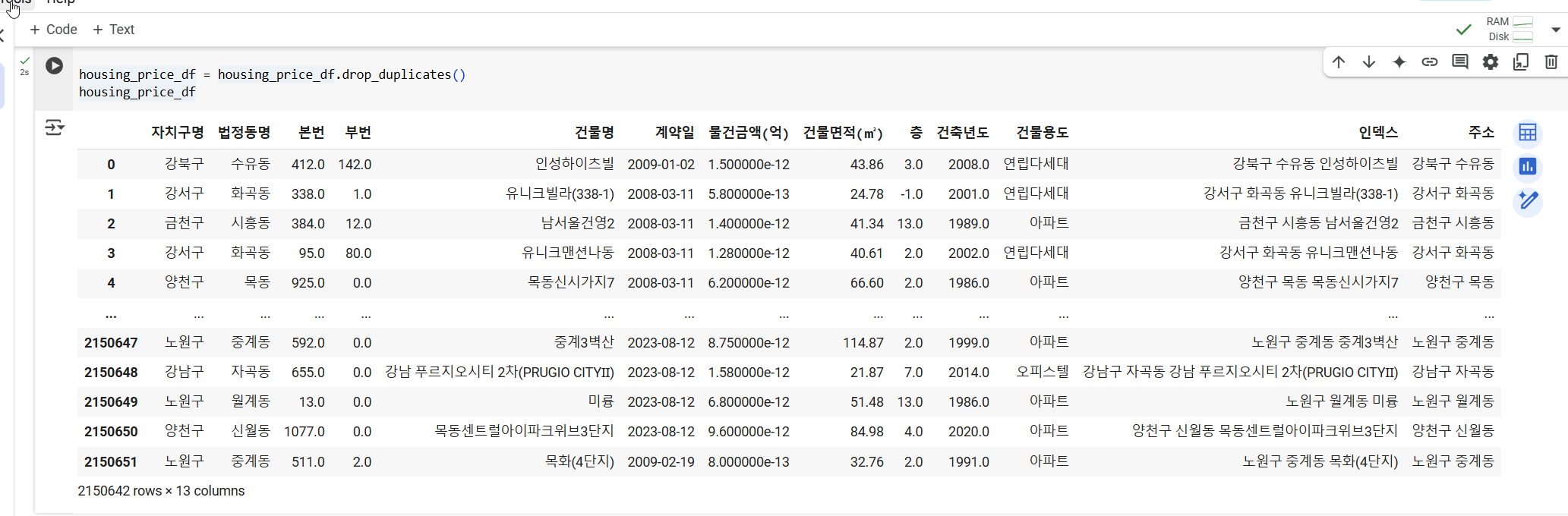Image resolution: width=1568 pixels, height=516 pixels.
Task: Suggest charts for this dataframe
Action: (1528, 166)
